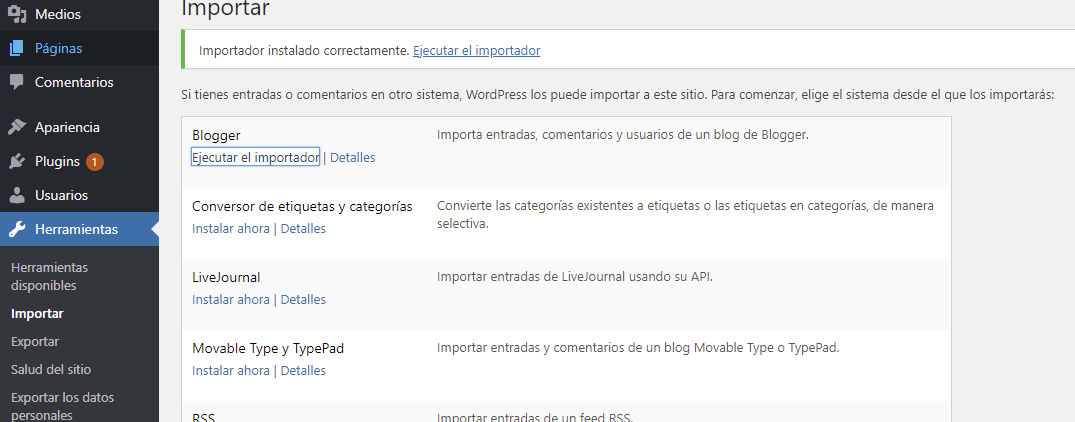Image resolution: width=1075 pixels, height=422 pixels.
Task: Open the Medios menu
Action: (80, 14)
